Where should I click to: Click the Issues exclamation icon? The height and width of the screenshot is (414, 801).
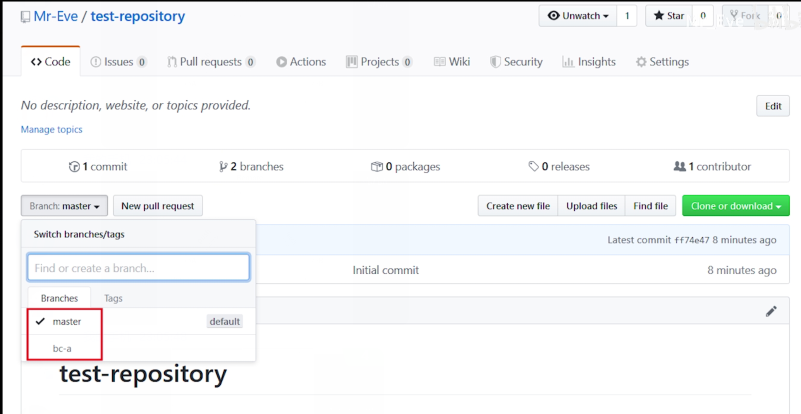(x=96, y=62)
